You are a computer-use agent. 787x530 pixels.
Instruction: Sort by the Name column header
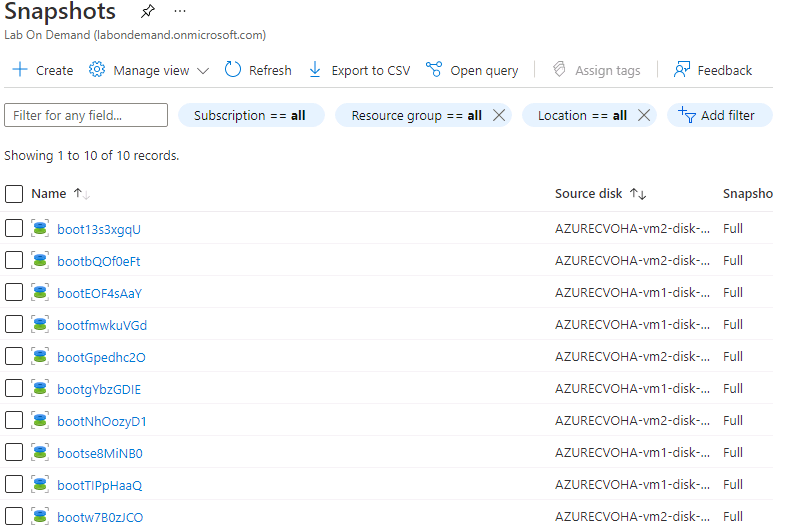[49, 194]
